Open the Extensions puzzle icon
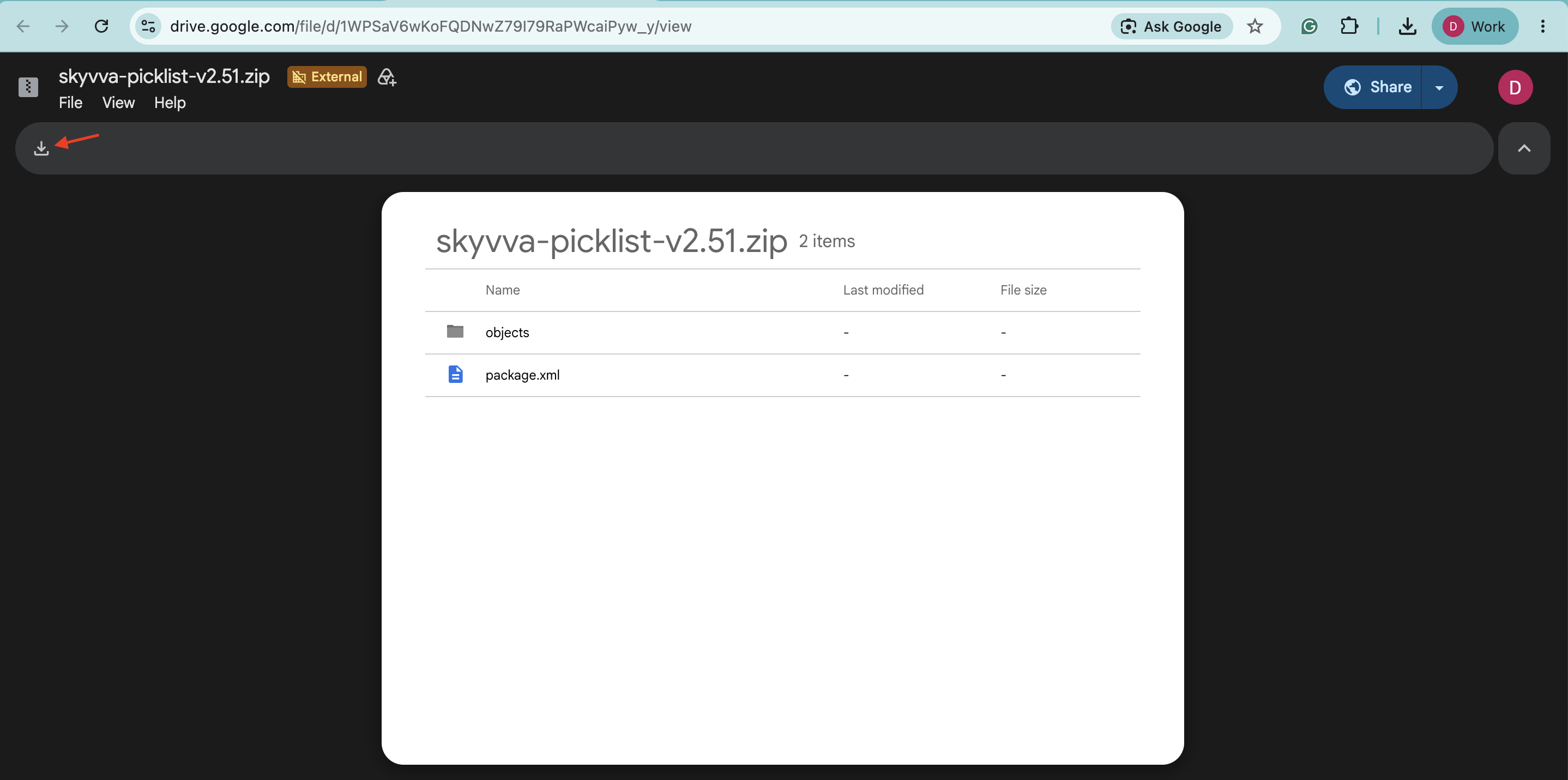Viewport: 1568px width, 780px height. coord(1349,26)
